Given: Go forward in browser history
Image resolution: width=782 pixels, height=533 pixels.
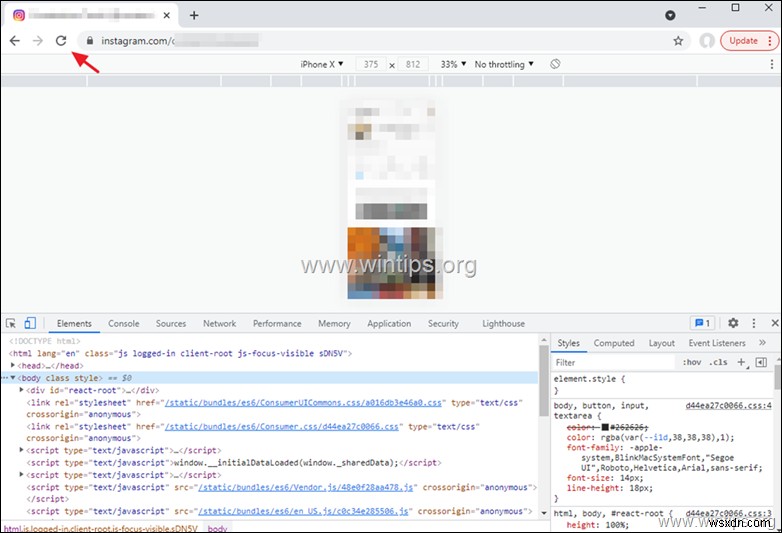Looking at the screenshot, I should click(38, 40).
